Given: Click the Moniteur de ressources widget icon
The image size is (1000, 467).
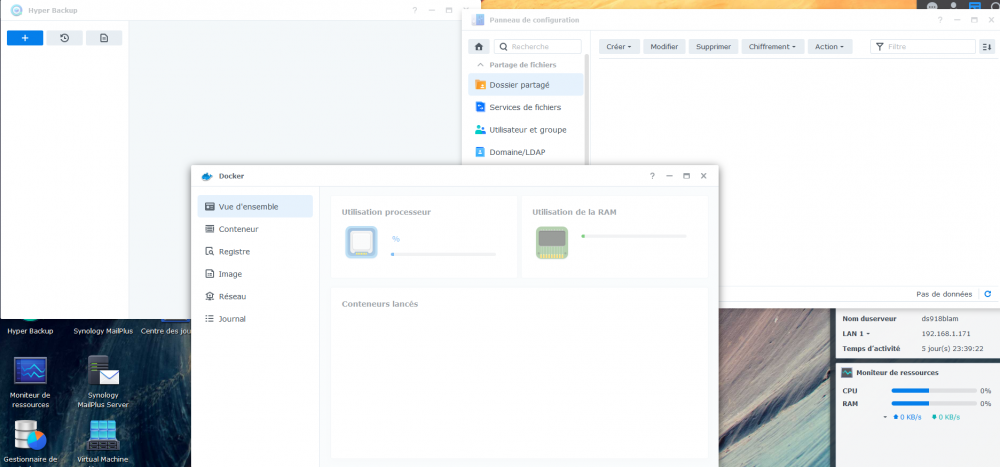Looking at the screenshot, I should 847,373.
